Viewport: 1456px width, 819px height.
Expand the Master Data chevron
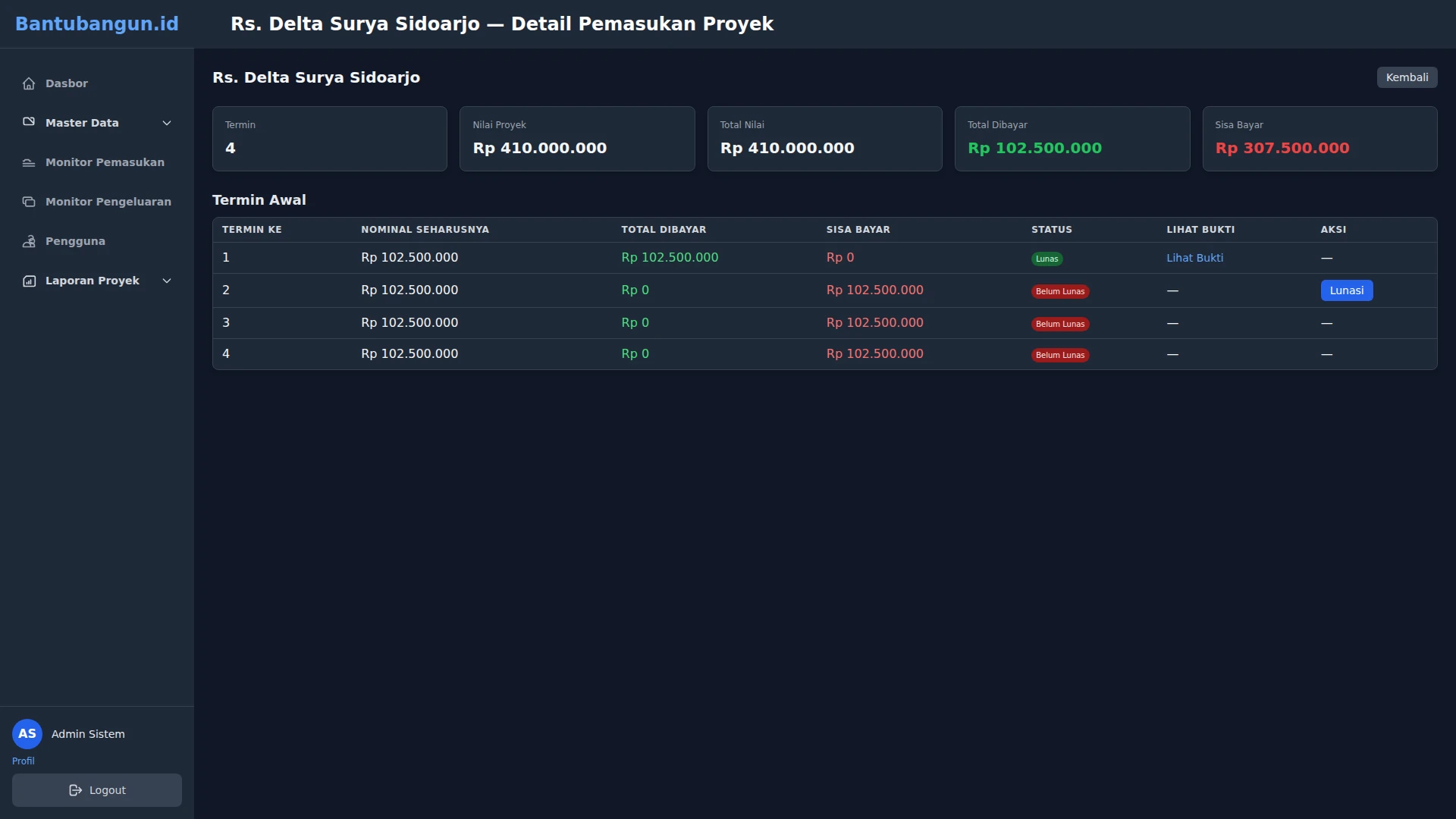coord(167,123)
